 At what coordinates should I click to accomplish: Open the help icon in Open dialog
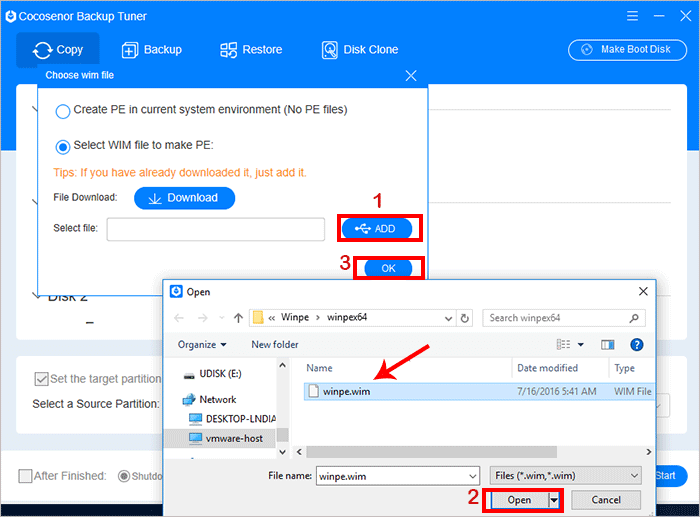[637, 345]
